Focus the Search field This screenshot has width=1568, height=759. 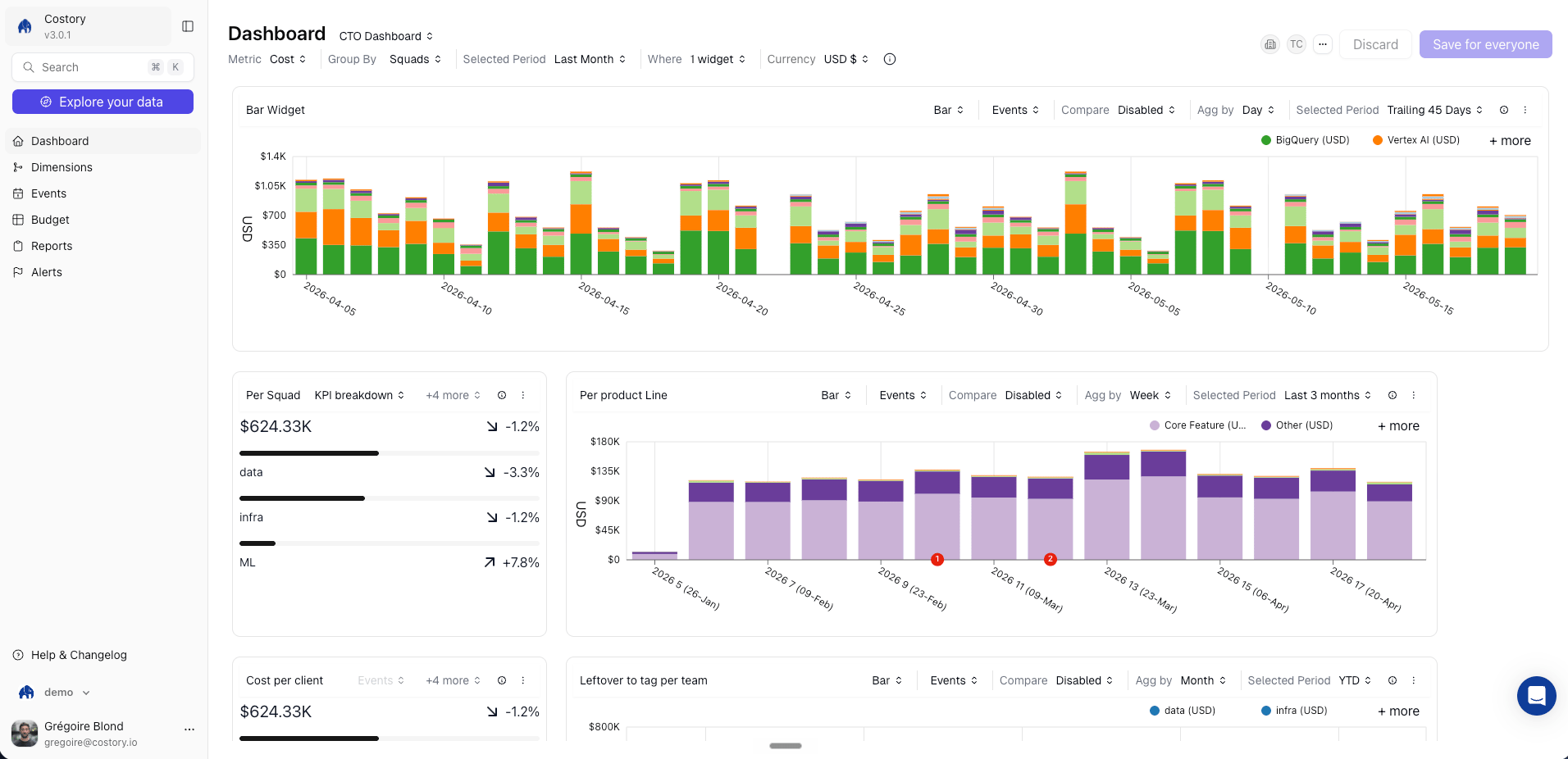[103, 67]
